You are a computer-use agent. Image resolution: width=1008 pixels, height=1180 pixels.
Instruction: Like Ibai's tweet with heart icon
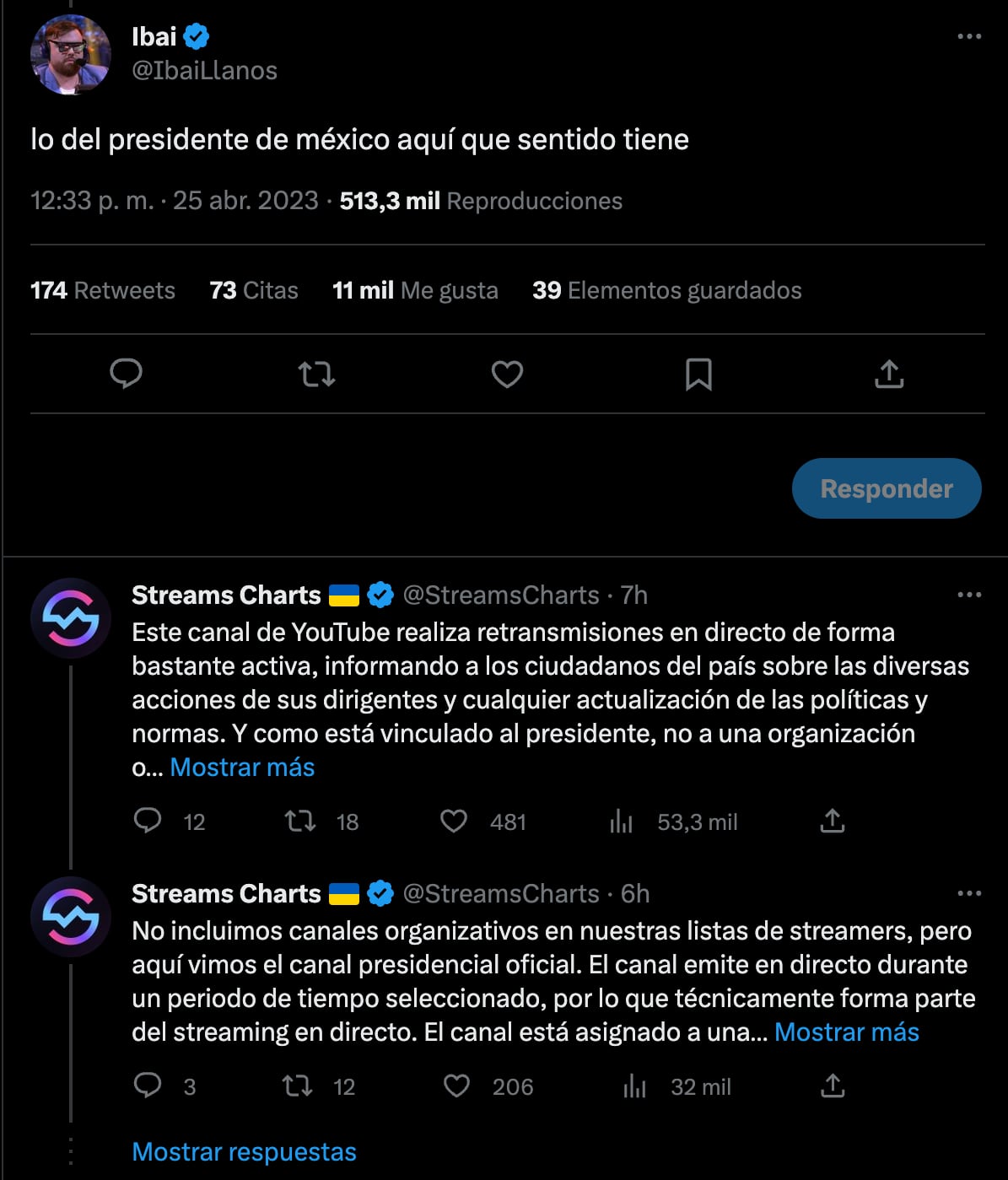pyautogui.click(x=507, y=374)
